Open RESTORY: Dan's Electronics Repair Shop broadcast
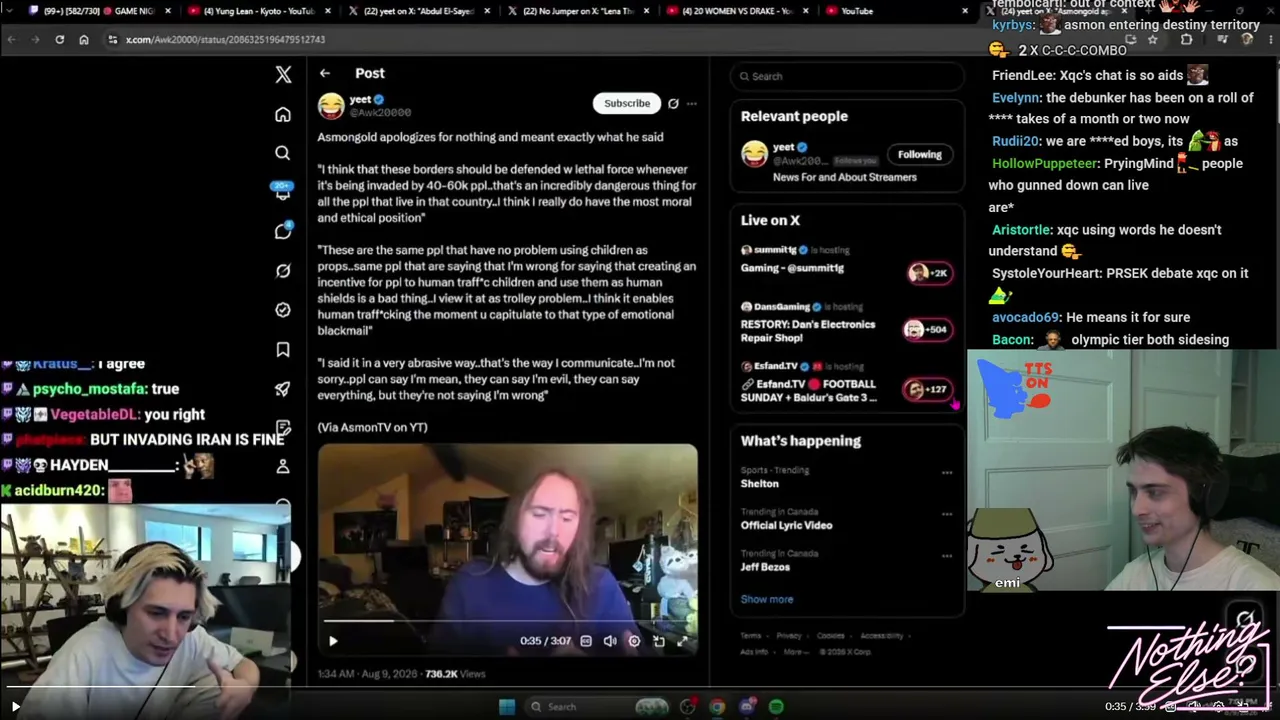Viewport: 1280px width, 720px height. pyautogui.click(x=808, y=331)
